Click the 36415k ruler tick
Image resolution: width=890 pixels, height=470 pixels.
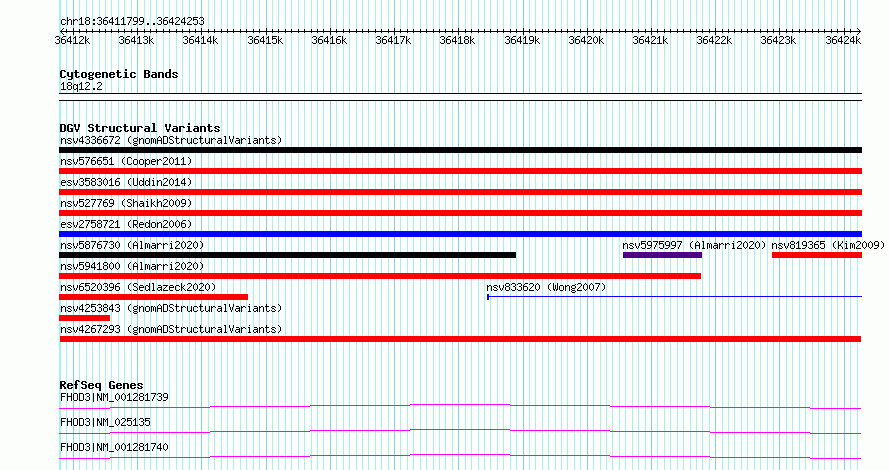(x=265, y=40)
